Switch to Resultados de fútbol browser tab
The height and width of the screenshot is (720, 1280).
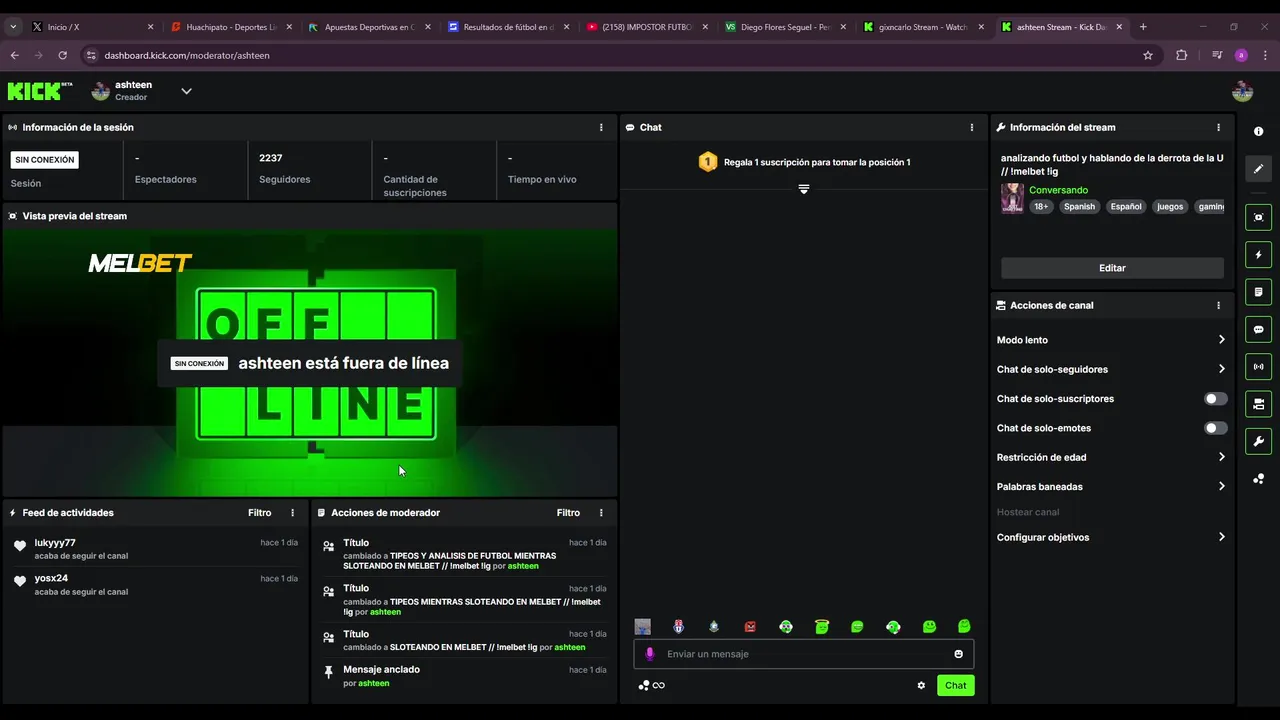click(x=507, y=27)
